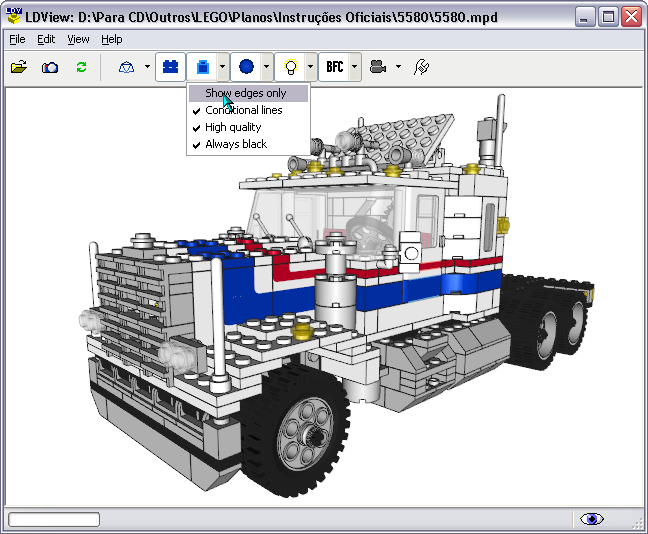Uncheck High quality option
Viewport: 648px width, 534px height.
[x=248, y=127]
